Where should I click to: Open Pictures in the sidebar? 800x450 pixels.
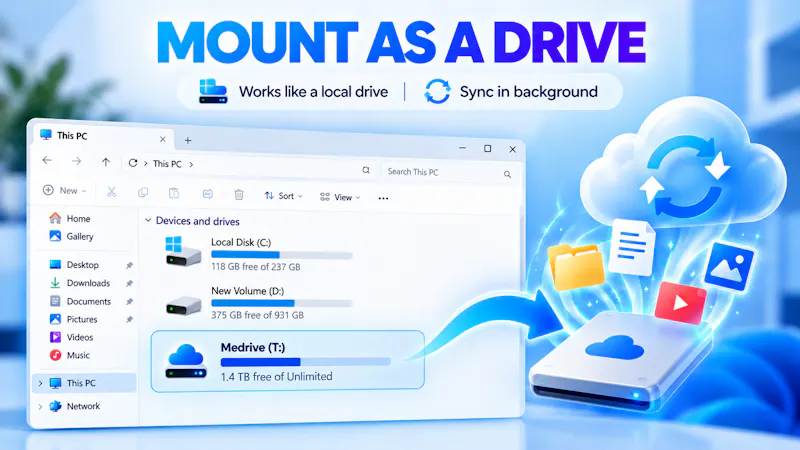click(73, 319)
